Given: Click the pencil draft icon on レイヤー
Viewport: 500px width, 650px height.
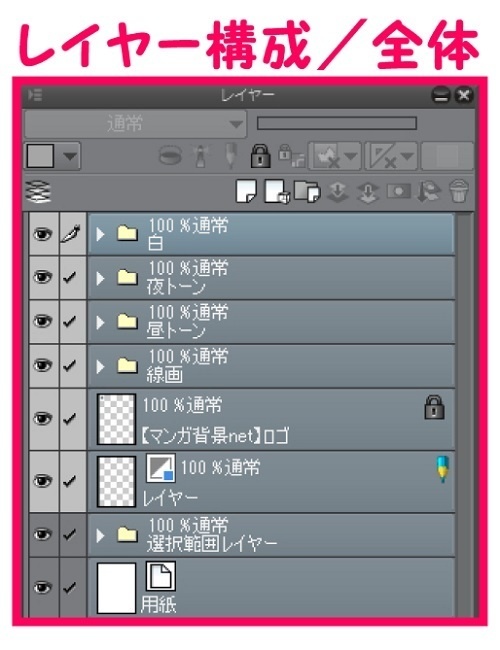Looking at the screenshot, I should click(443, 469).
